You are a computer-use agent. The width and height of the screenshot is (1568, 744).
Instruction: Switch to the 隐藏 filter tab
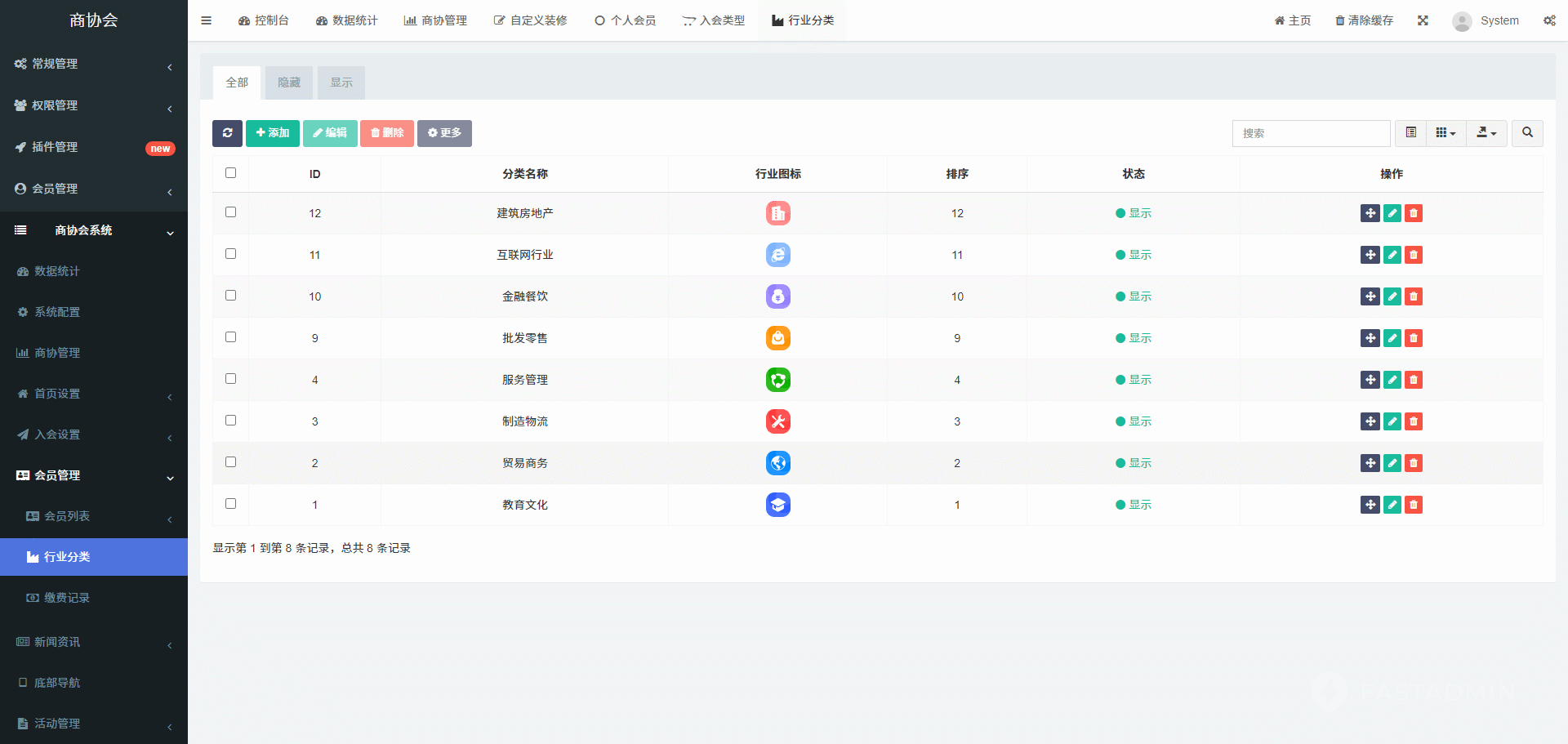point(289,82)
